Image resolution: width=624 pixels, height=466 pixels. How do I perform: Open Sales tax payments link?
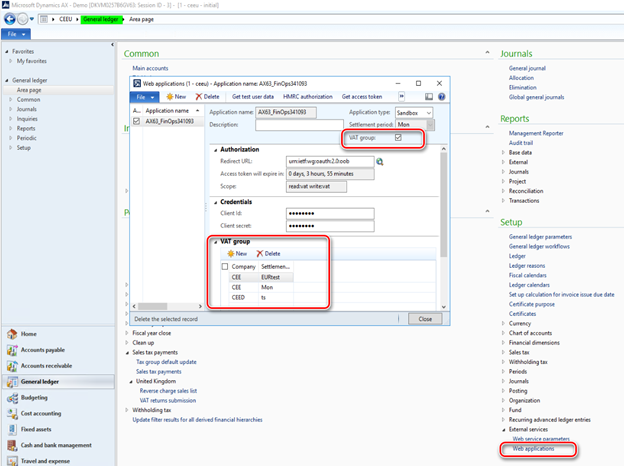[x=158, y=372]
